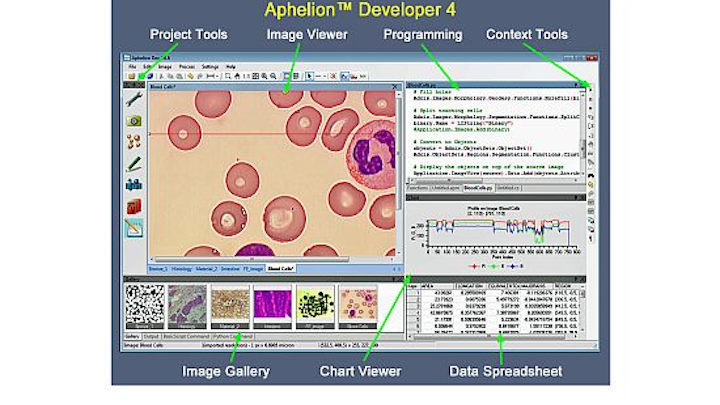This screenshot has width=720, height=405.
Task: Switch to the Material_2 image tab
Action: pos(206,269)
